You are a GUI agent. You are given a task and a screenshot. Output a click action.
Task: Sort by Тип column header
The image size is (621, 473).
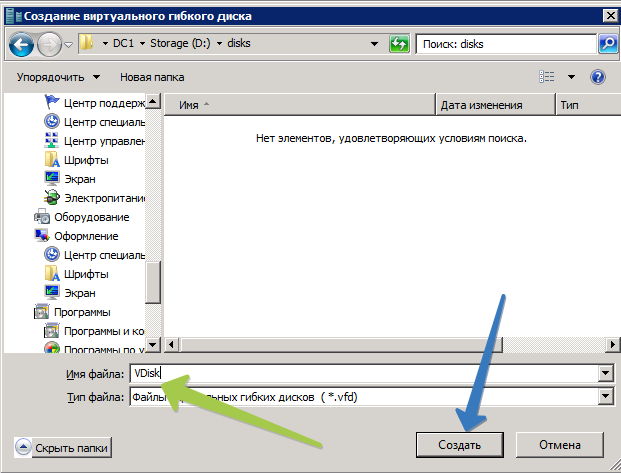coord(588,105)
